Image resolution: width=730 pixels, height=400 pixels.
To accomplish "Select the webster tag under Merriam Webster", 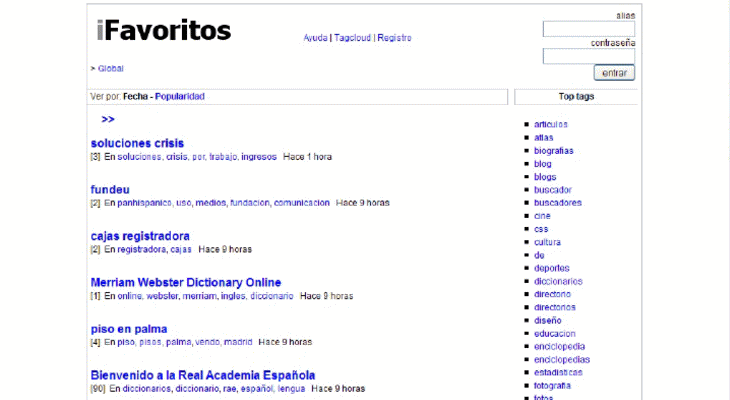I will click(x=162, y=296).
